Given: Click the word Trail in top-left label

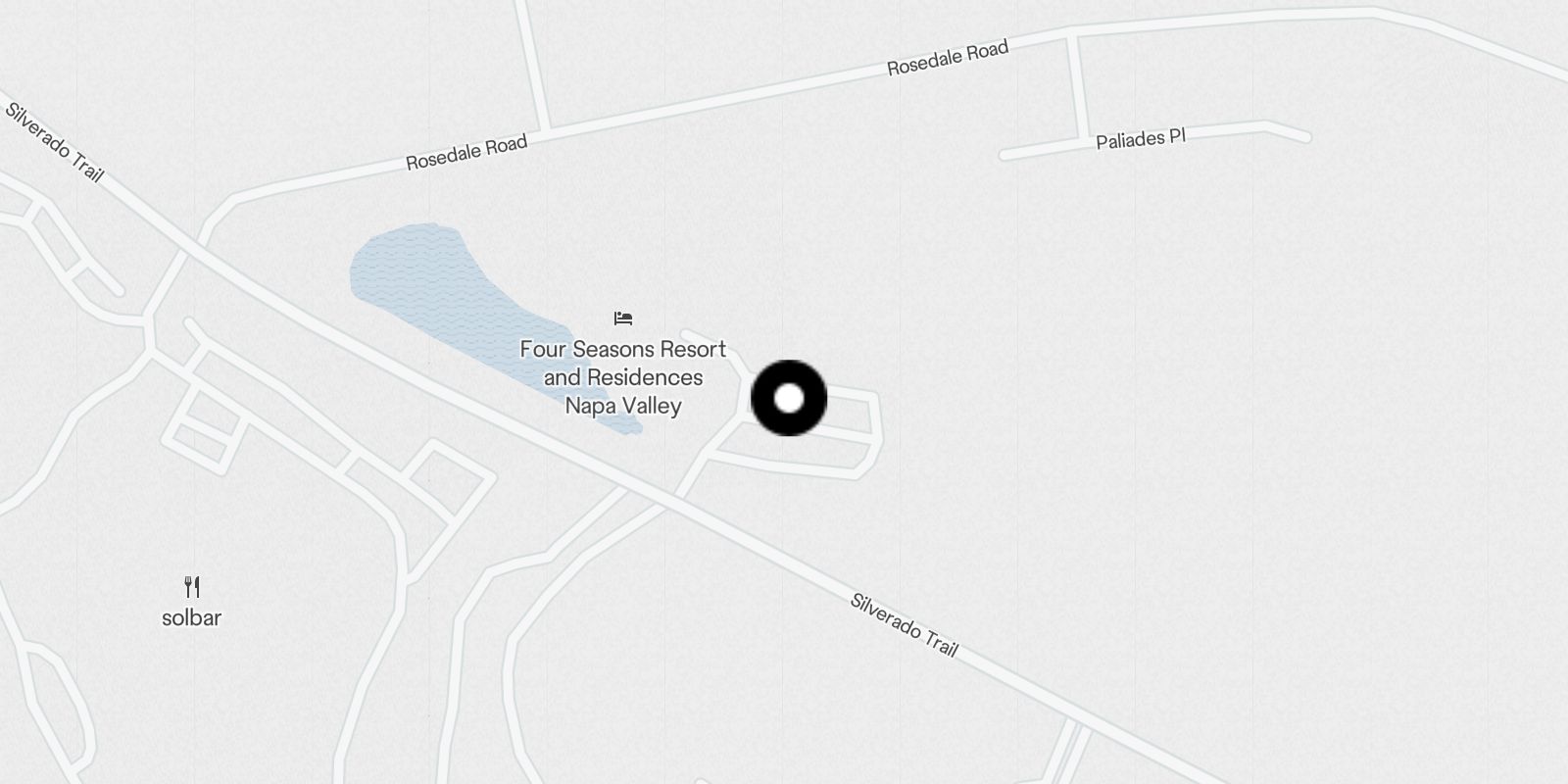Looking at the screenshot, I should pyautogui.click(x=86, y=168).
